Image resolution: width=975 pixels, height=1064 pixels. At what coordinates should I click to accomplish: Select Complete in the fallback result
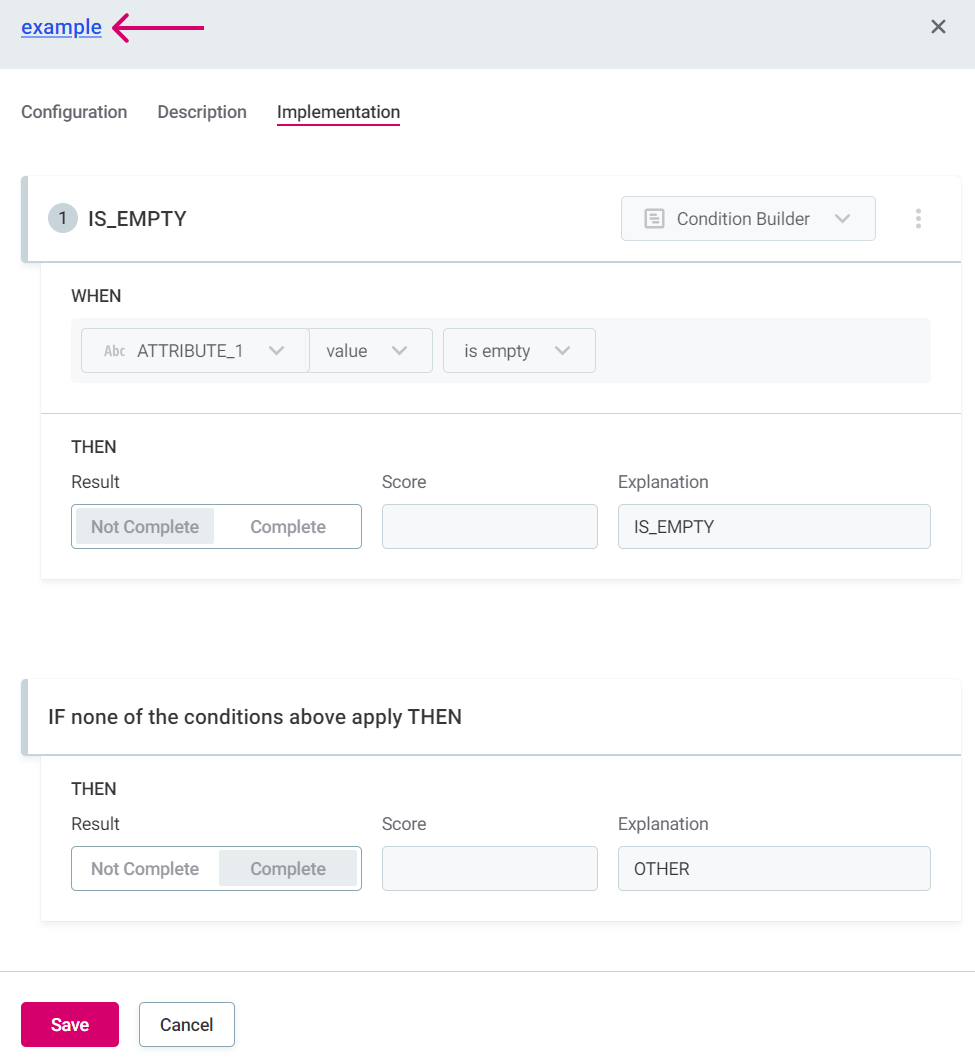(288, 869)
